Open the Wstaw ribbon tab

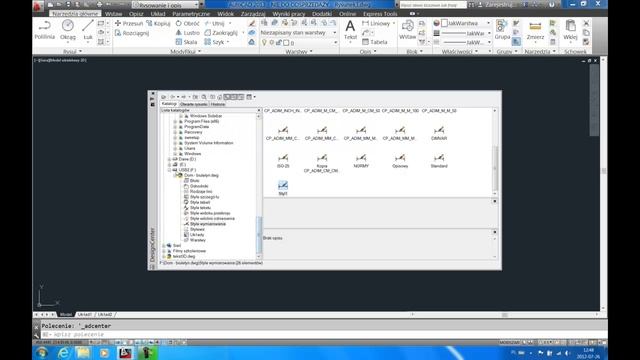pos(113,14)
